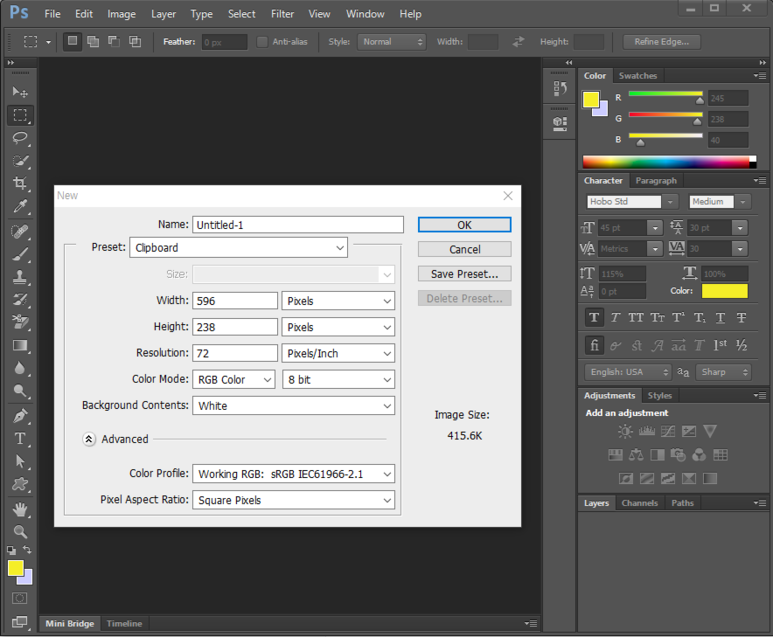Switch to the Channels tab
This screenshot has height=637, width=773.
639,503
